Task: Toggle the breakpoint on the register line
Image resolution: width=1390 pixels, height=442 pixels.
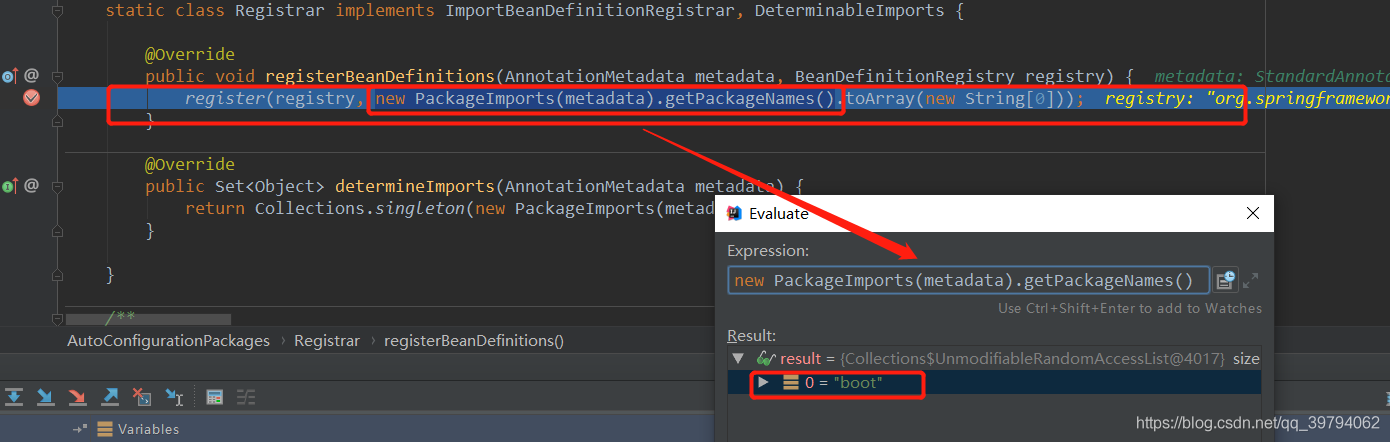Action: click(31, 98)
